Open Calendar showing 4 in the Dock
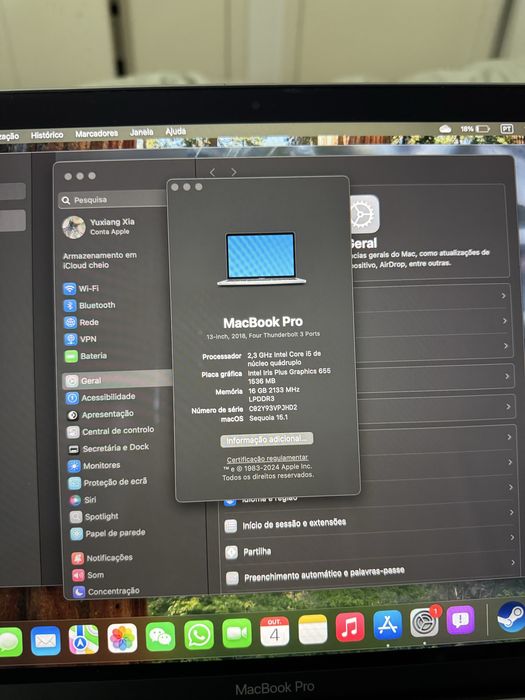525x700 pixels. point(275,631)
